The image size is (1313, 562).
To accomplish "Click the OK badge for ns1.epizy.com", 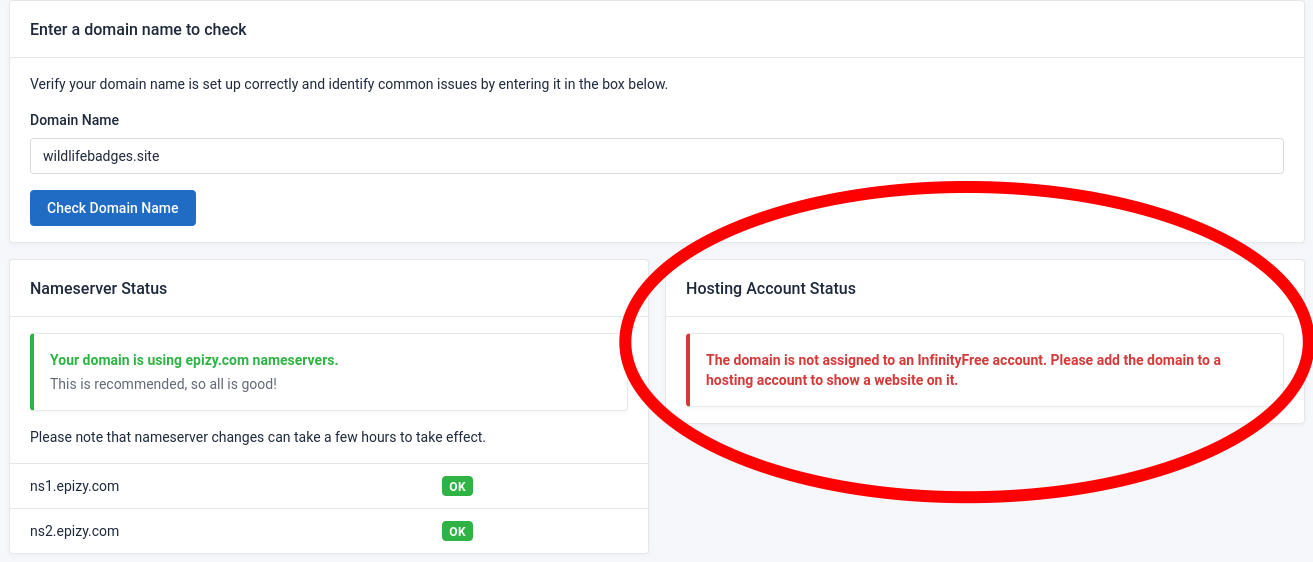I will point(457,487).
